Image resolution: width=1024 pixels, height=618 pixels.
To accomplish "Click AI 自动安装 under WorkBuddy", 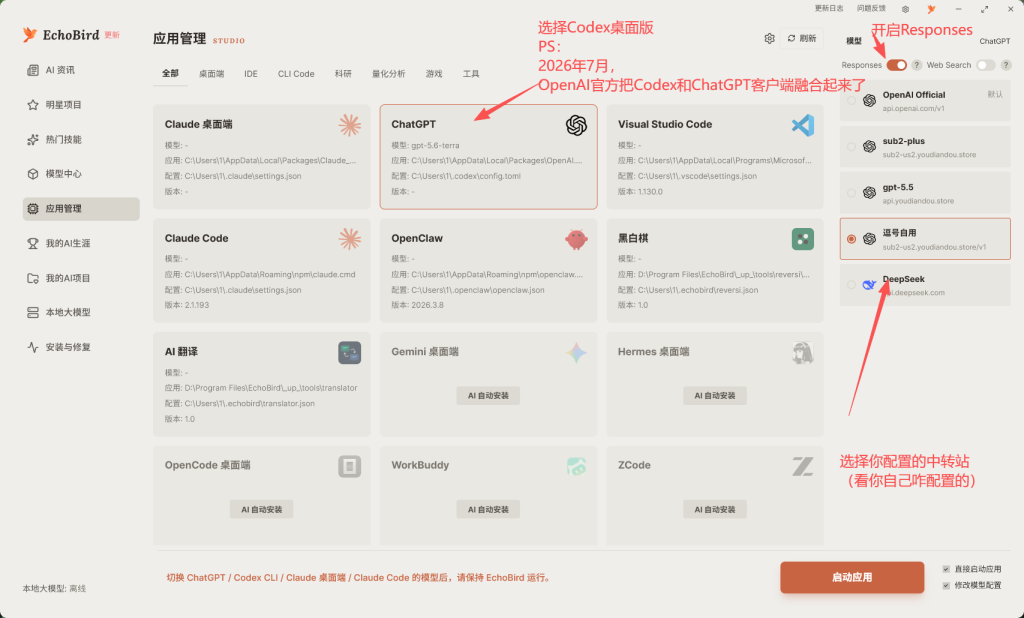I will coord(488,510).
